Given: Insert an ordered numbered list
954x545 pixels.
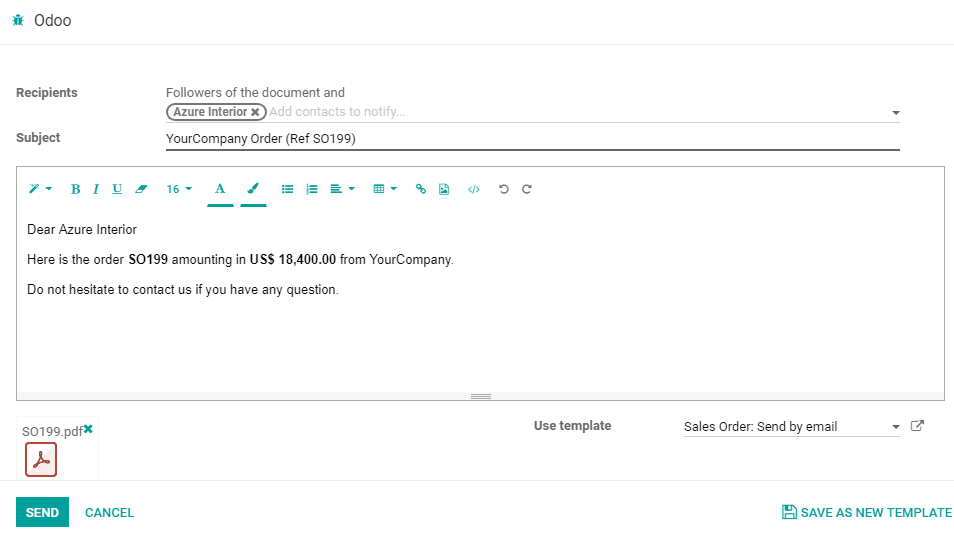Looking at the screenshot, I should tap(312, 189).
